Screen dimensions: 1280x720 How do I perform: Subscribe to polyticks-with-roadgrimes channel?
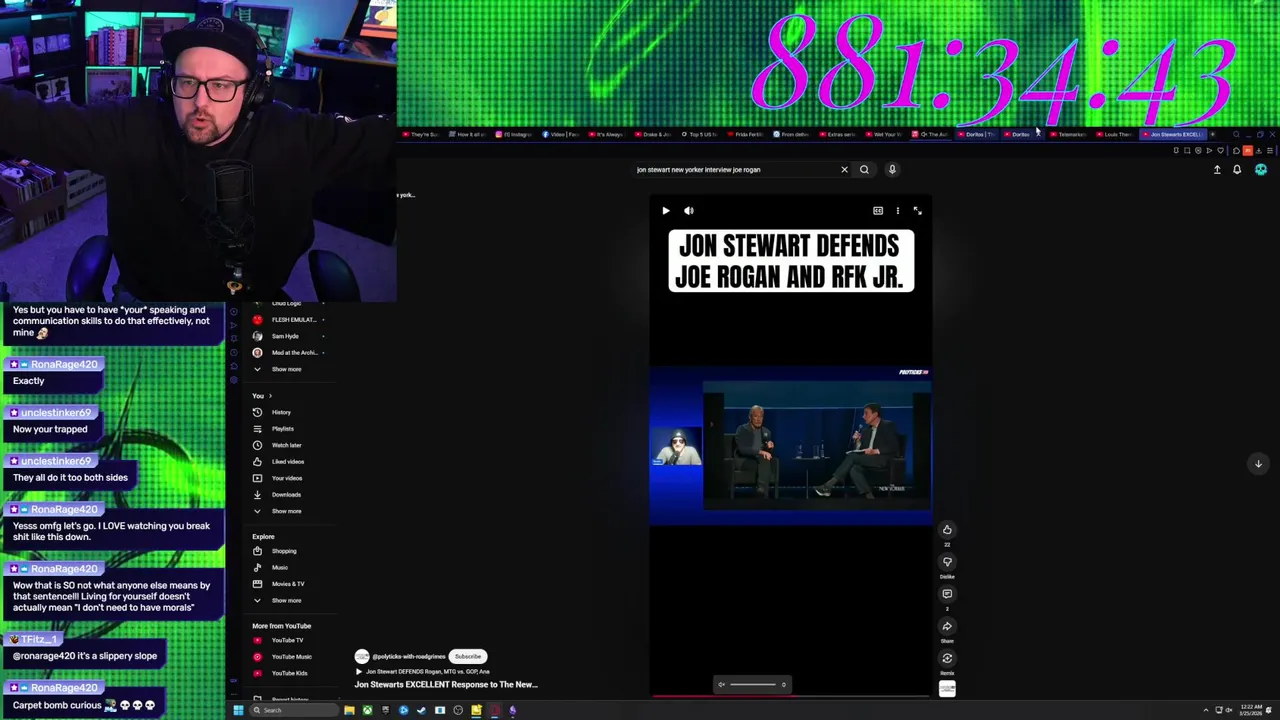[x=468, y=656]
